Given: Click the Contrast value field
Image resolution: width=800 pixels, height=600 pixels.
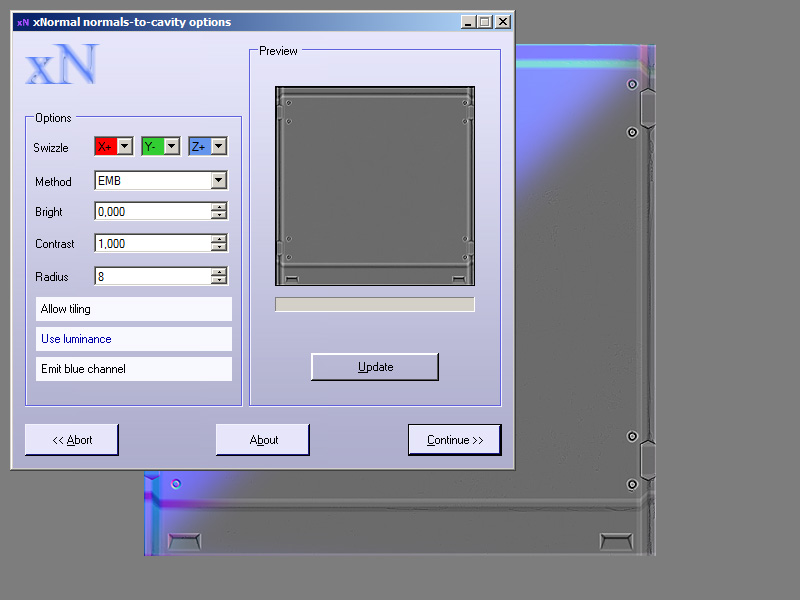Looking at the screenshot, I should tap(153, 243).
